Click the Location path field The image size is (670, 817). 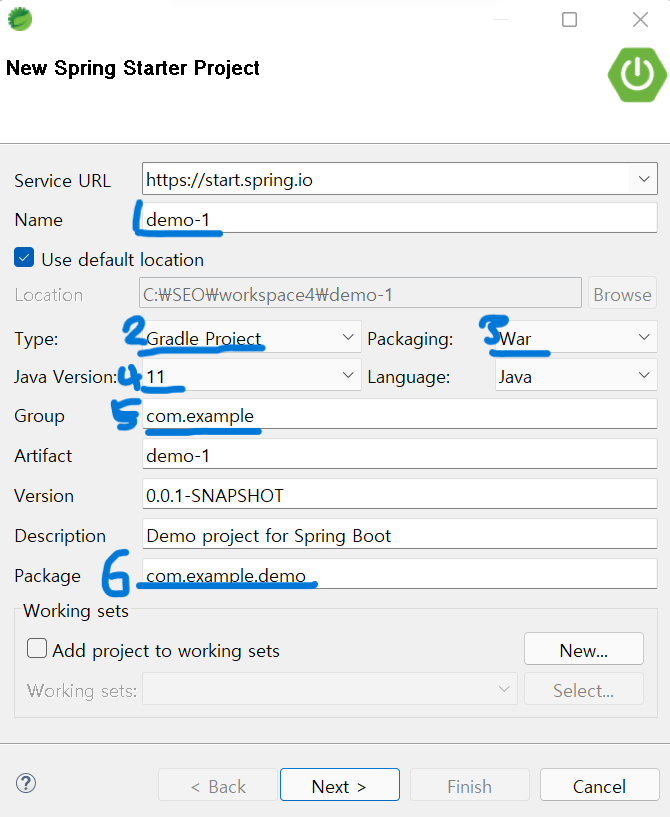pos(361,293)
